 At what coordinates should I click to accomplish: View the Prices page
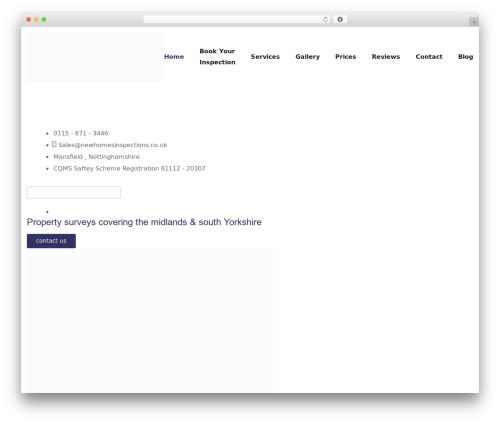(x=345, y=57)
